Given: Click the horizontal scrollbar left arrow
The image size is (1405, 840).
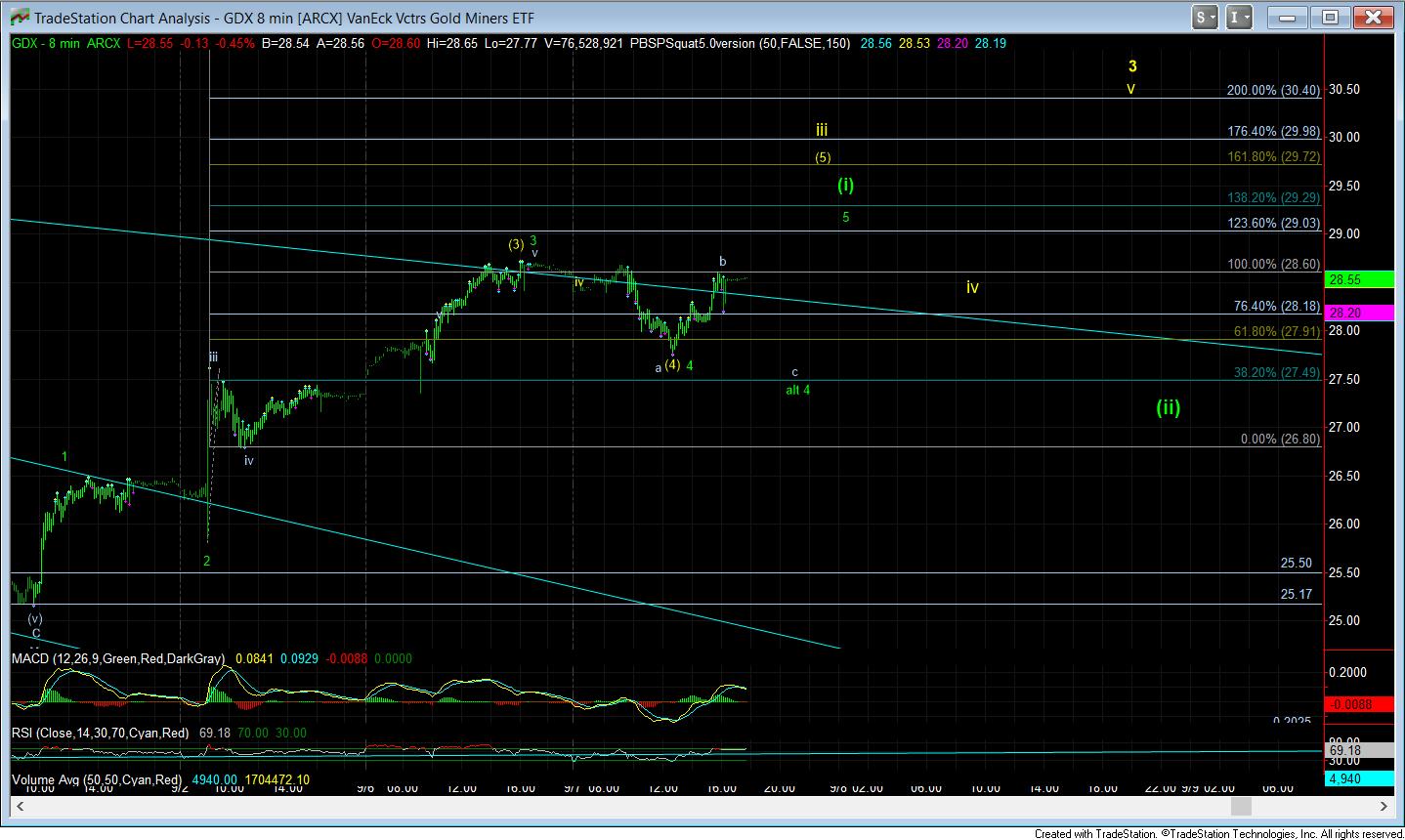Looking at the screenshot, I should pos(18,806).
